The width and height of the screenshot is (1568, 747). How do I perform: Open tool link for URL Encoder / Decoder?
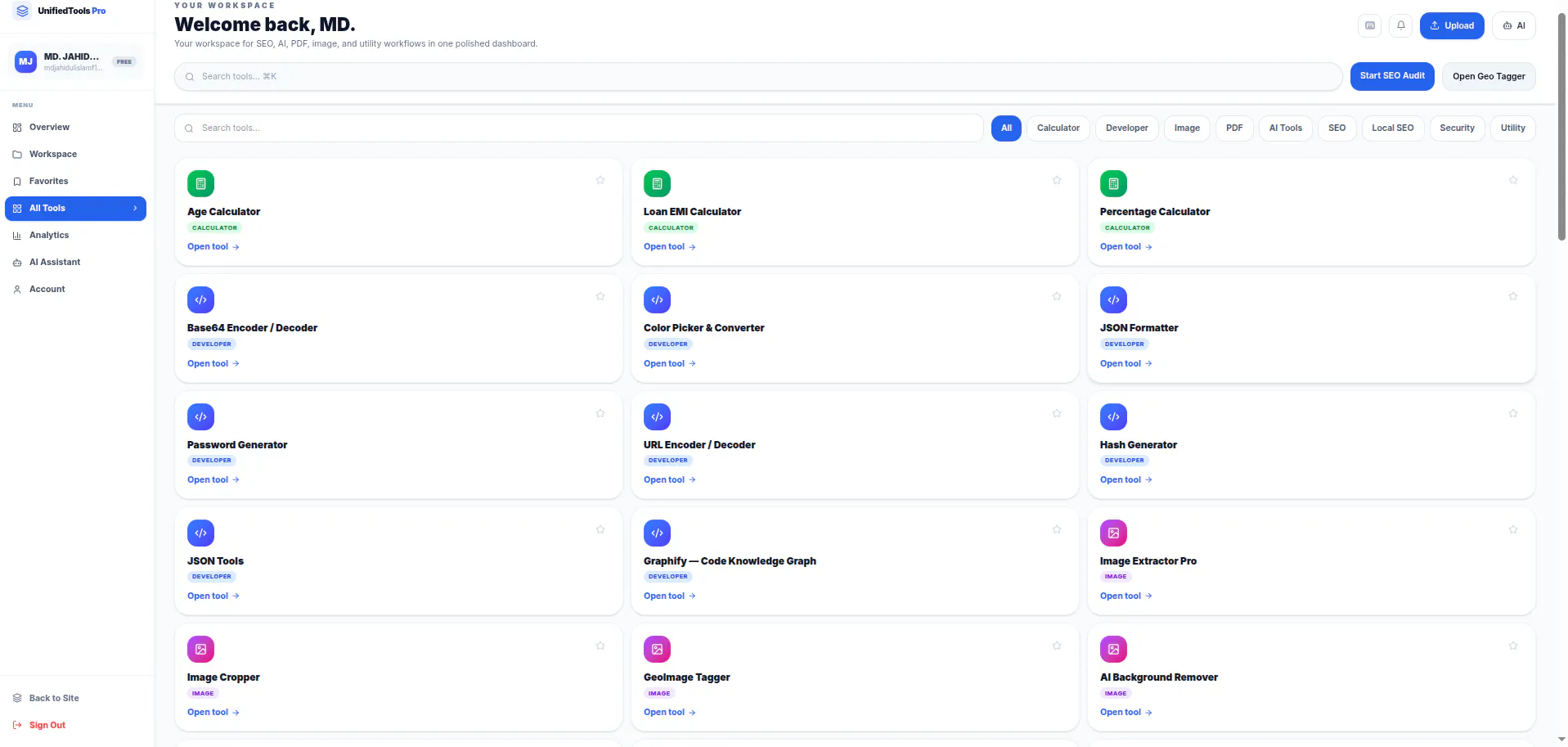tap(670, 479)
